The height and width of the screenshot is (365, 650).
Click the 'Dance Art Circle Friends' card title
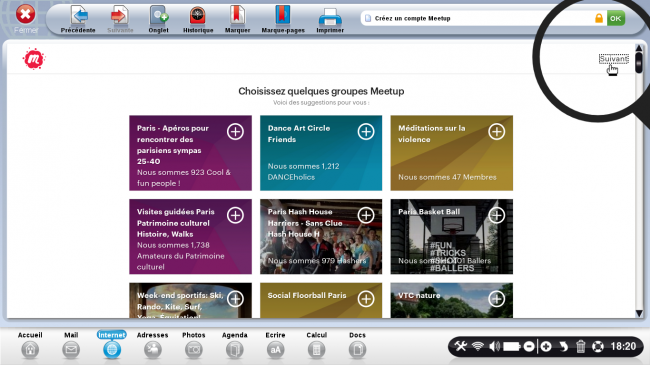pyautogui.click(x=299, y=134)
